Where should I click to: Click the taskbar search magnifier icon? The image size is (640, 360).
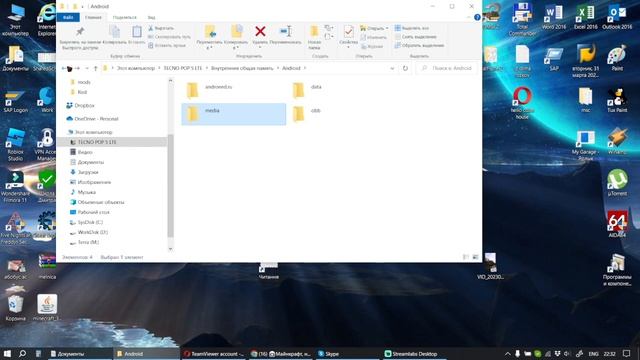[22, 353]
